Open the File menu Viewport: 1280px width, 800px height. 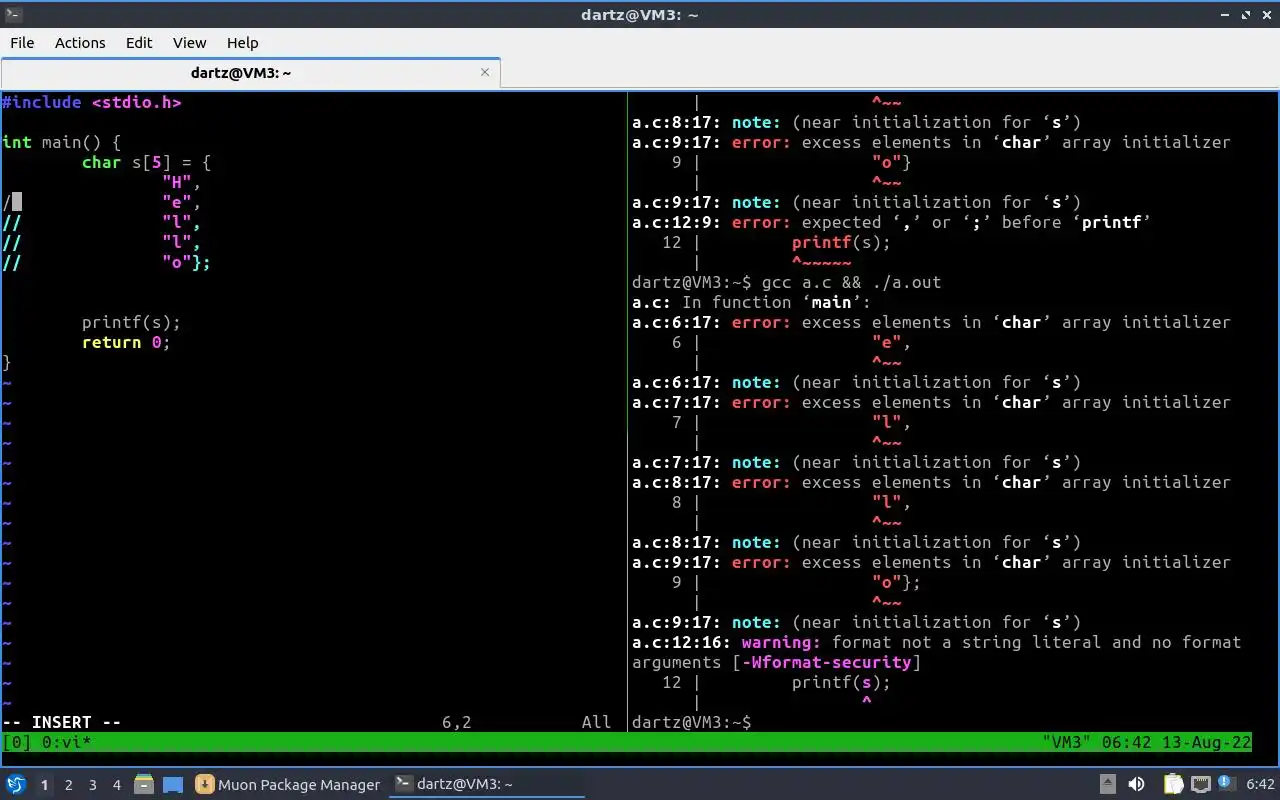pyautogui.click(x=22, y=42)
